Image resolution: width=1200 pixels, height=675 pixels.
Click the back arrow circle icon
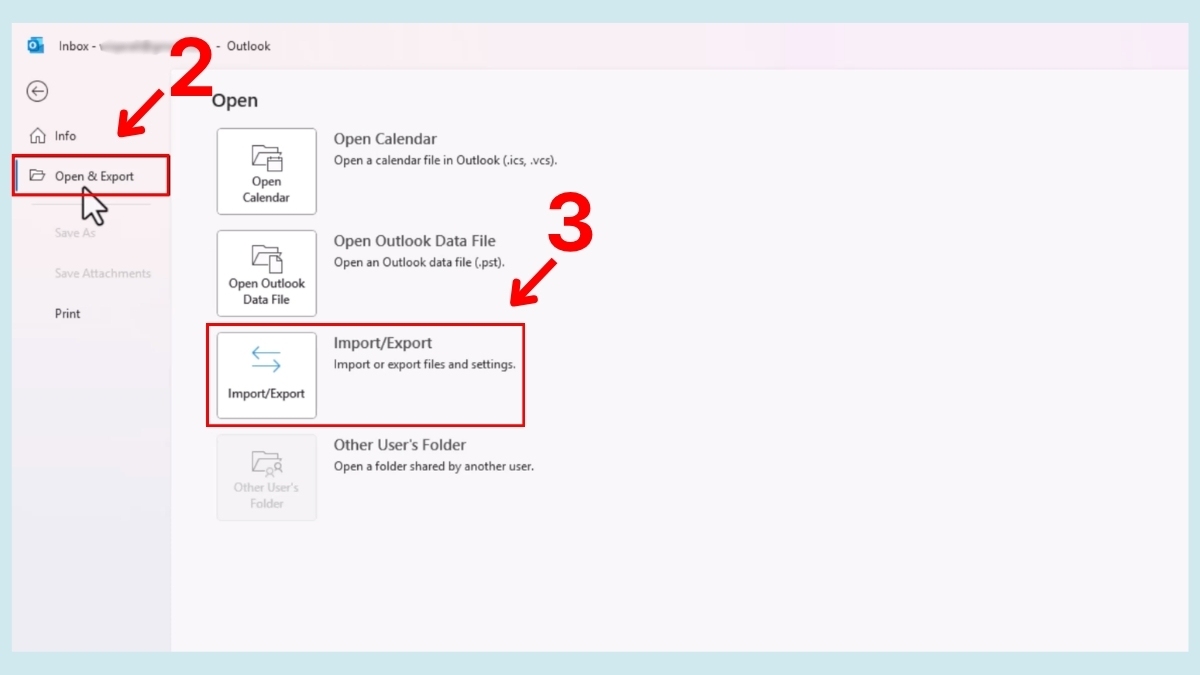coord(37,91)
